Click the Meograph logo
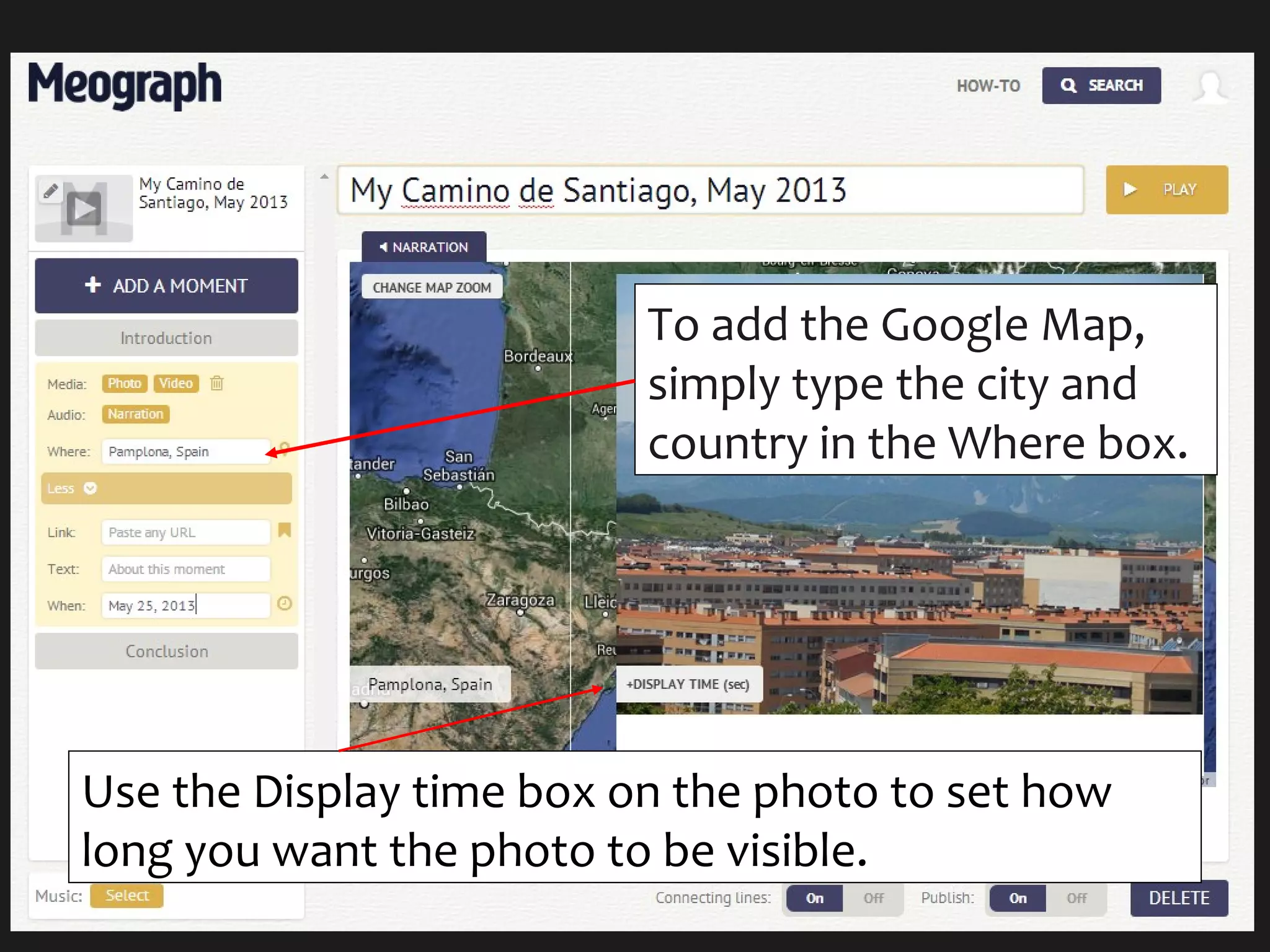 (125, 86)
